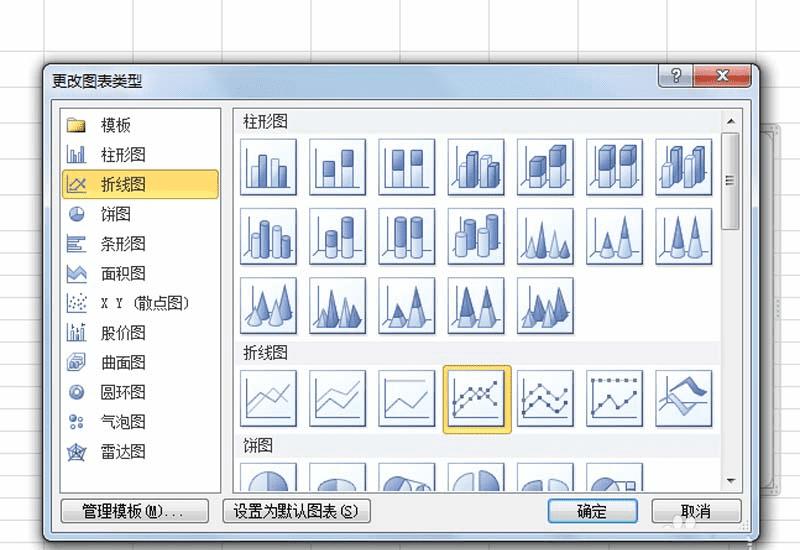
Task: Select the 3-D line chart
Action: click(684, 398)
